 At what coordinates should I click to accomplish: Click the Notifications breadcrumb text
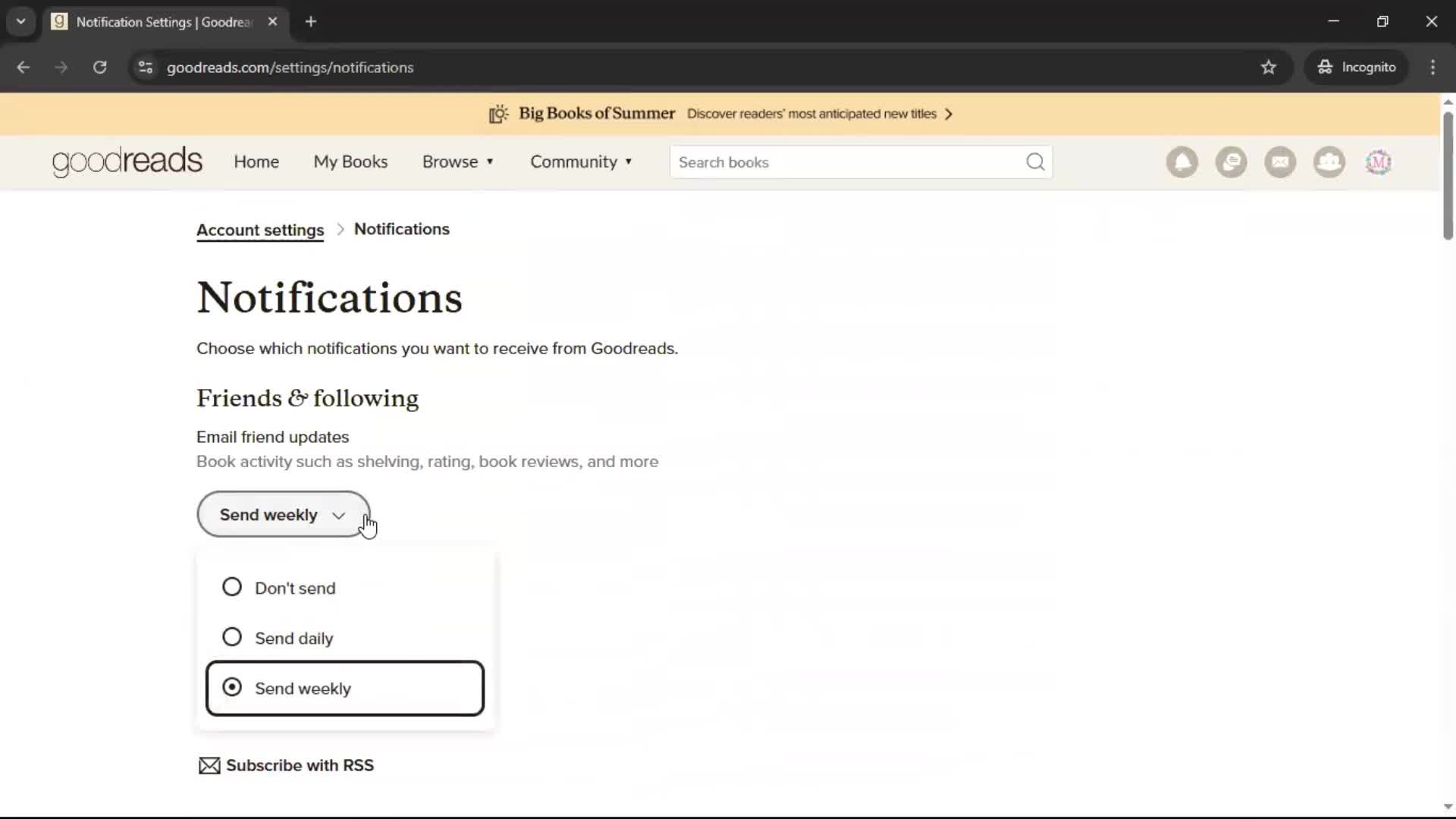(x=402, y=229)
